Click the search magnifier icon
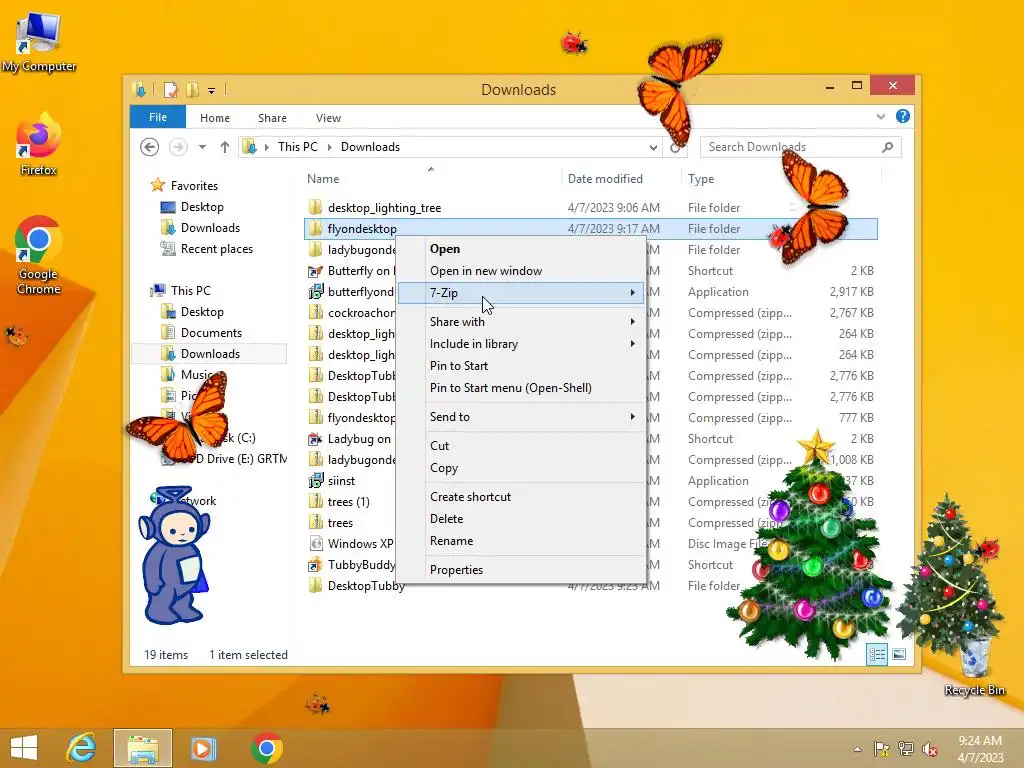 pos(887,147)
